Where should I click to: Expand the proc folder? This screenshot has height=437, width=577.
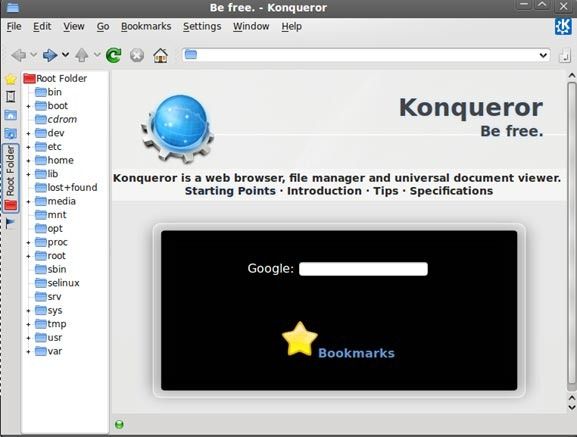(28, 243)
